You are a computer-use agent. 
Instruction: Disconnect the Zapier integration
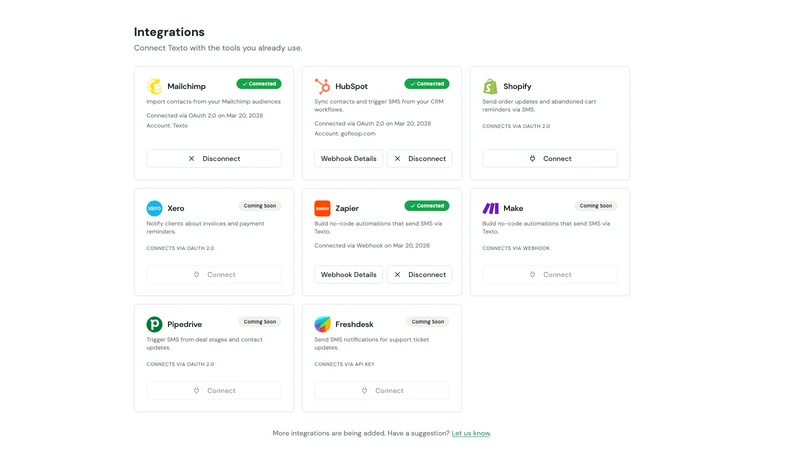[x=419, y=274]
